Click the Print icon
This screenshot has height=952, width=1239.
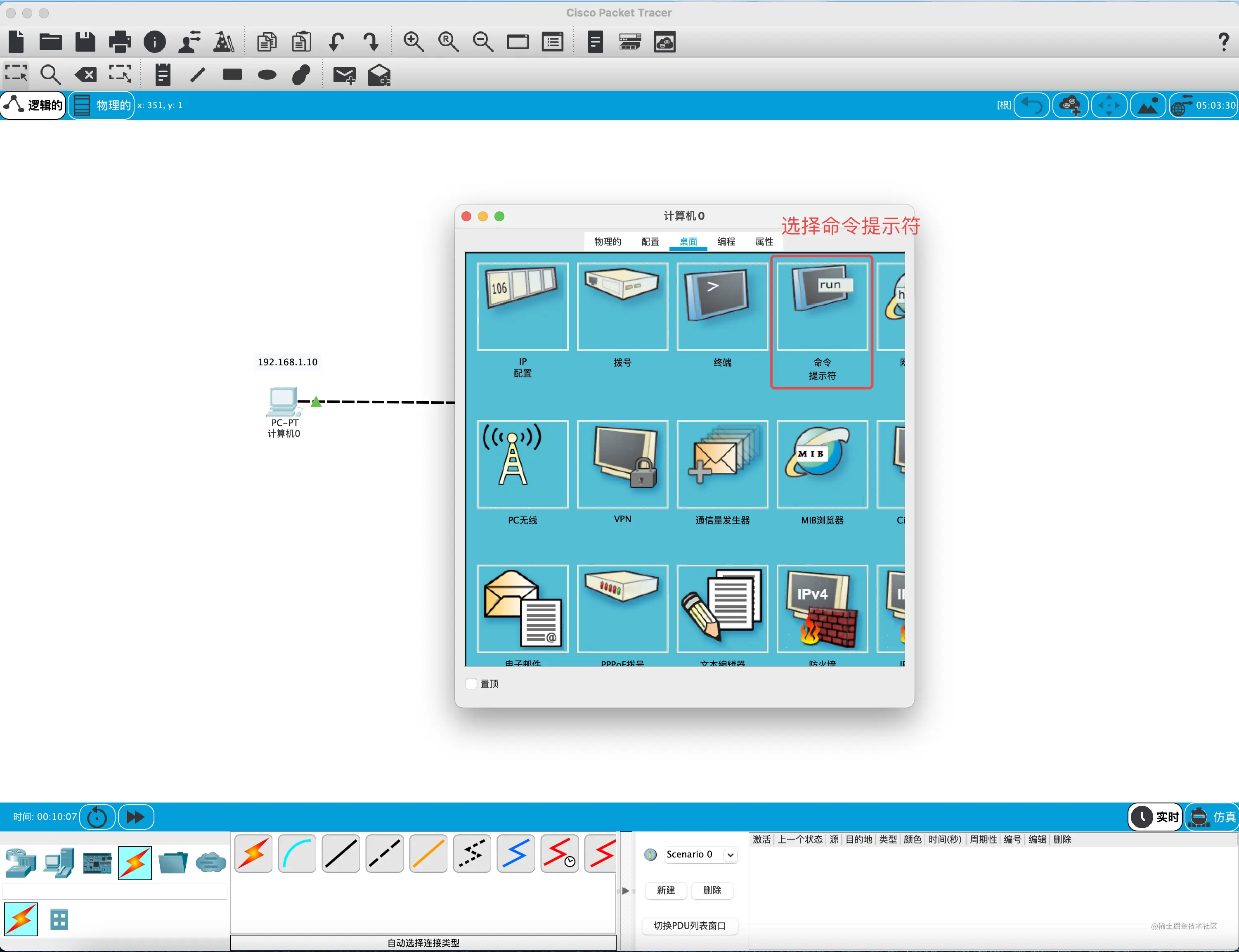click(x=120, y=41)
